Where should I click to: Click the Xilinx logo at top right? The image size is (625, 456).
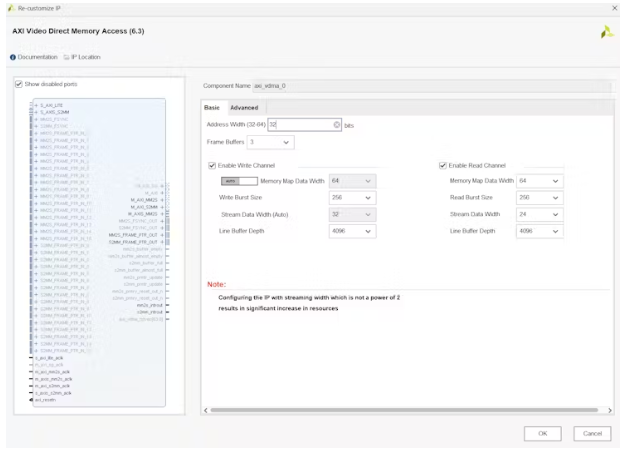tap(606, 32)
